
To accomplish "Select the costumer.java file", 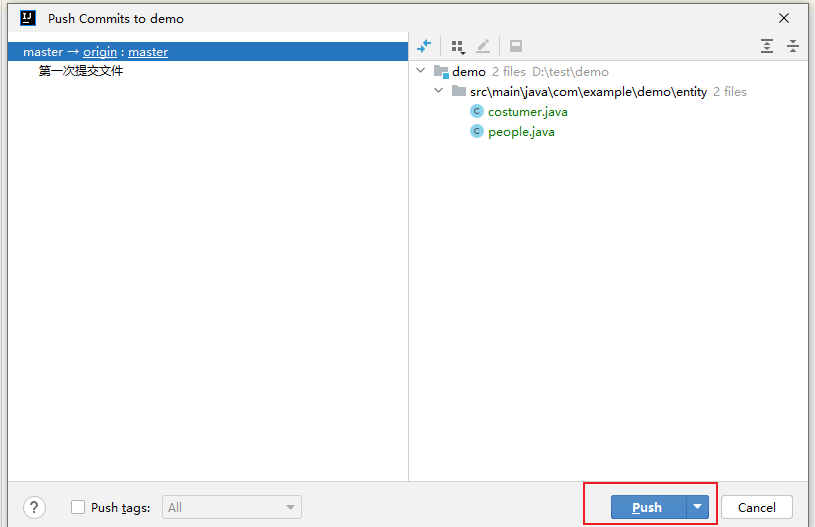I will point(527,112).
